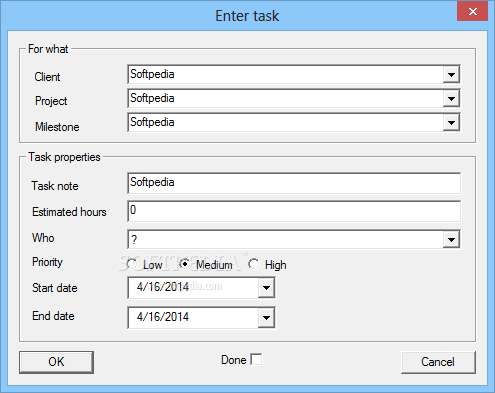Focus the Estimated hours field
495x393 pixels.
294,211
